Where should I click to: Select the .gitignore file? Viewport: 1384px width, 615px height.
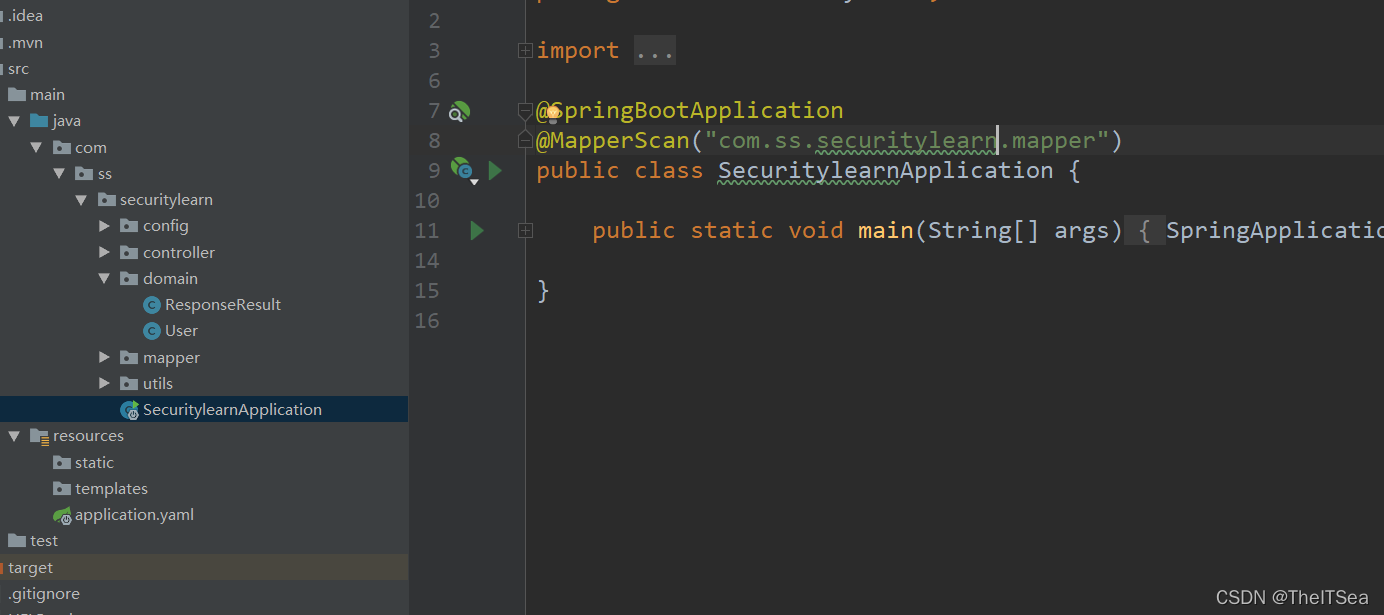[x=204, y=593]
